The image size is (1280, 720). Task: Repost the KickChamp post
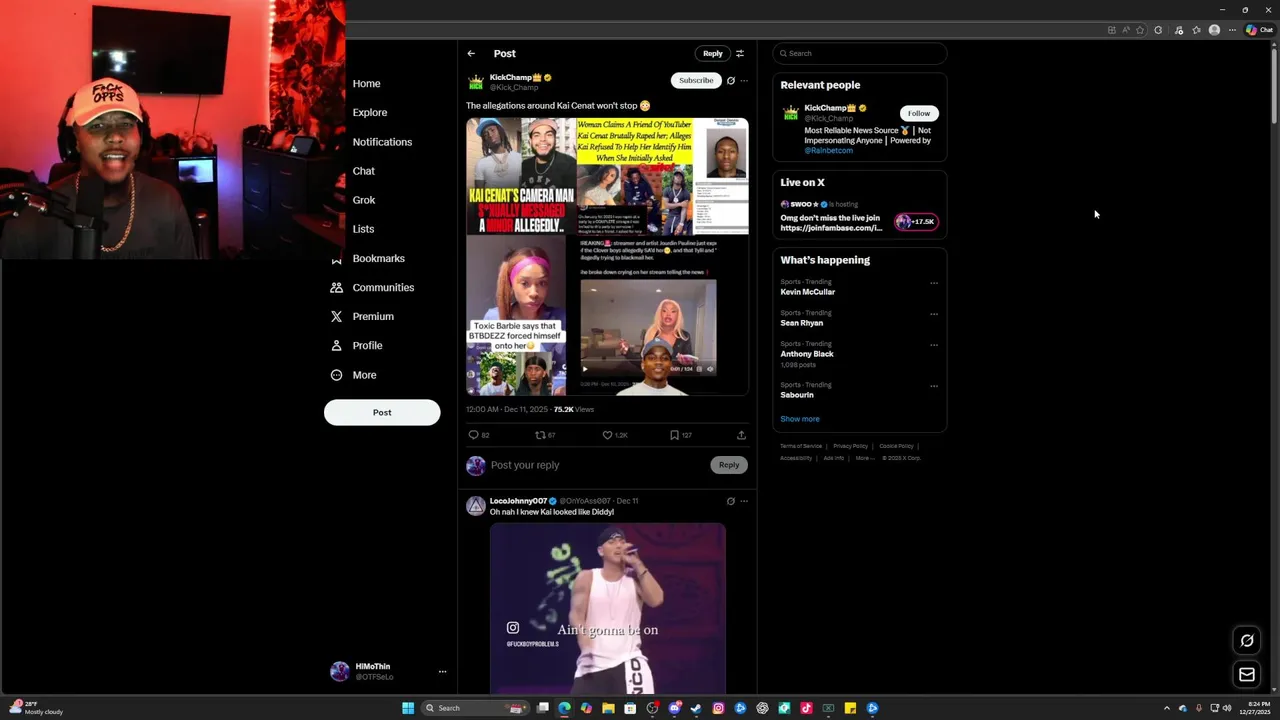(x=541, y=435)
